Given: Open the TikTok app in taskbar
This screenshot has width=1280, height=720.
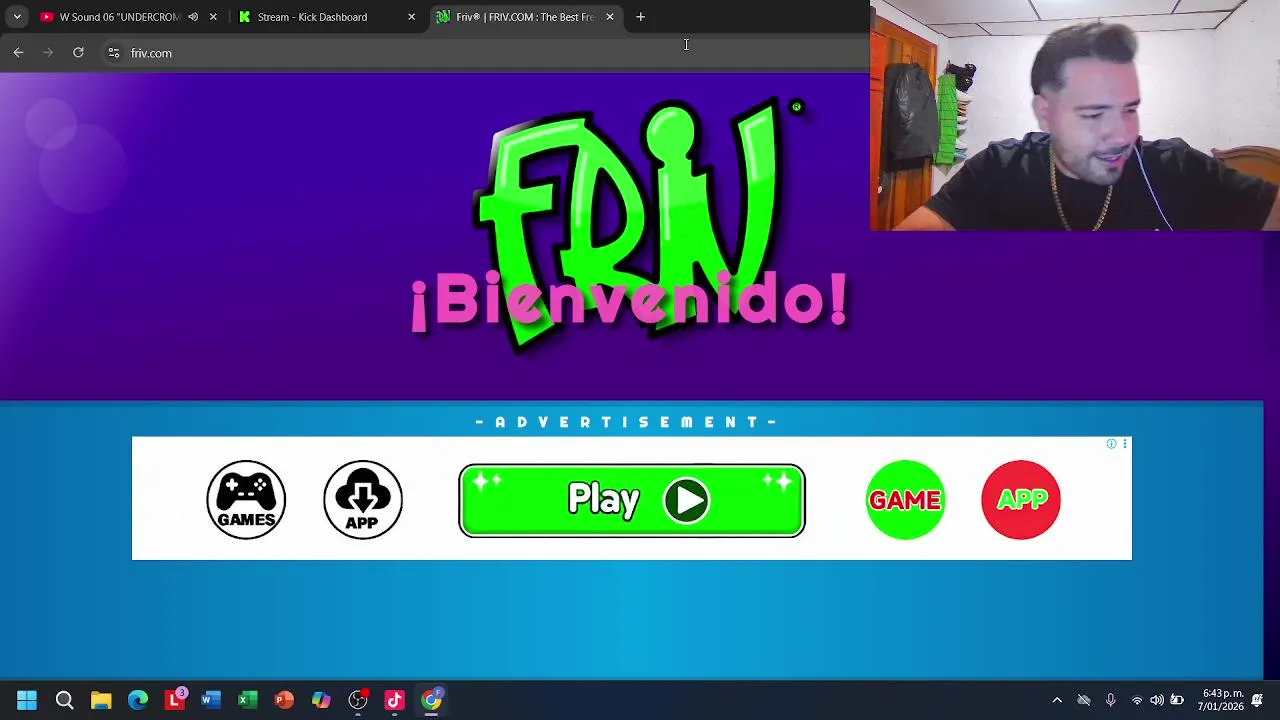Looking at the screenshot, I should tap(394, 700).
